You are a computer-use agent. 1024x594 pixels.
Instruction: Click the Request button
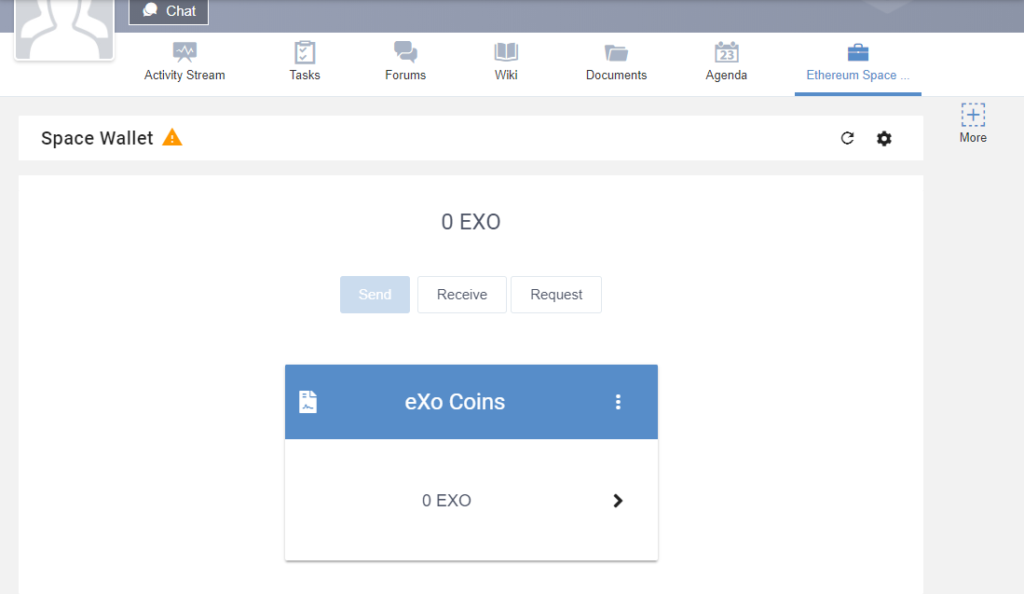pos(556,294)
